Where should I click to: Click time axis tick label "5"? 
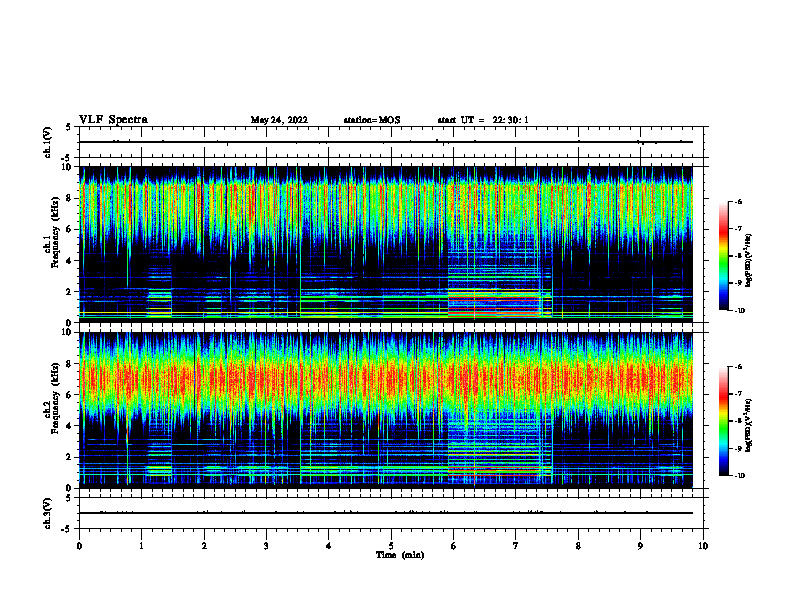click(x=391, y=546)
